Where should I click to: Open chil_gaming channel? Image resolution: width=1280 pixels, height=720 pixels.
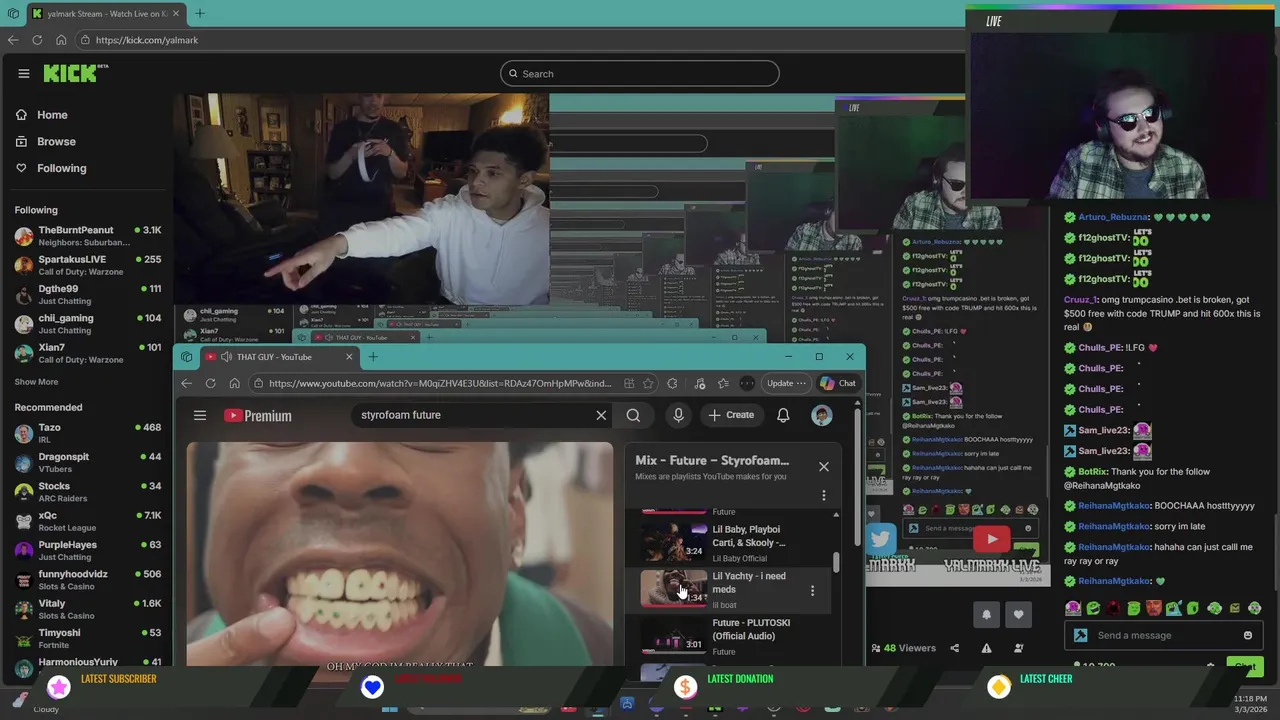click(x=87, y=324)
